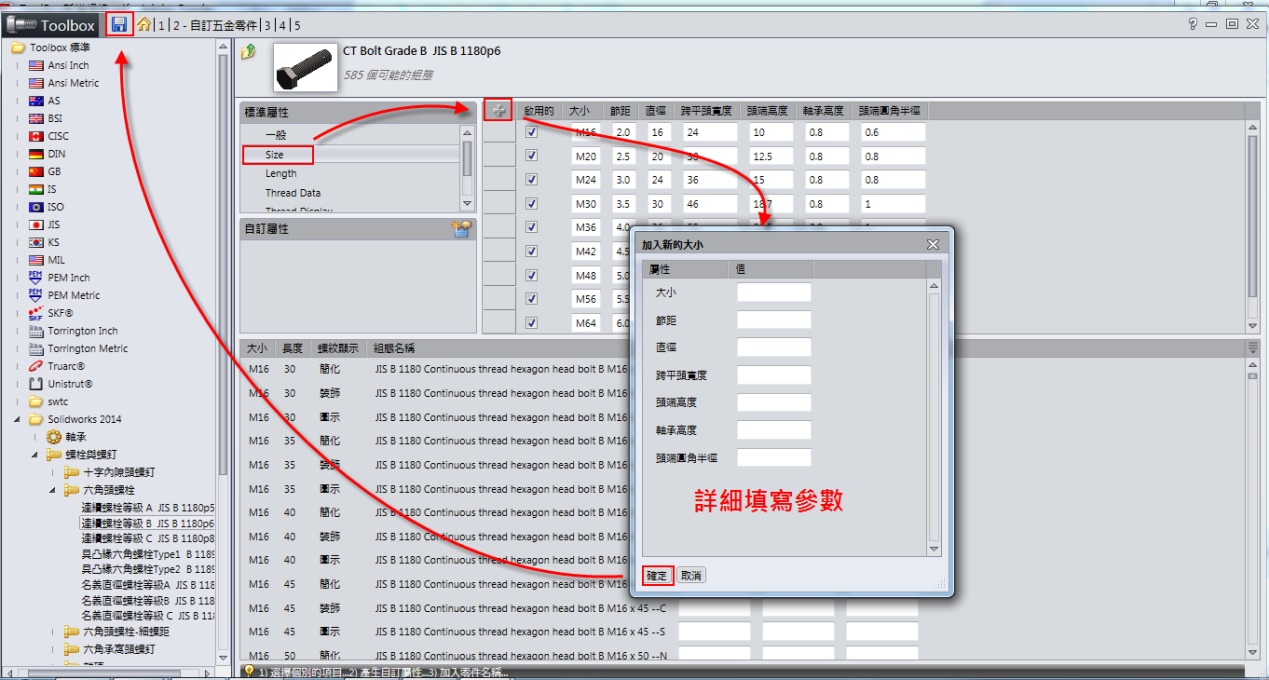Go to the Home icon in Toolbox header
Screen dimensions: 1269x680
(145, 25)
